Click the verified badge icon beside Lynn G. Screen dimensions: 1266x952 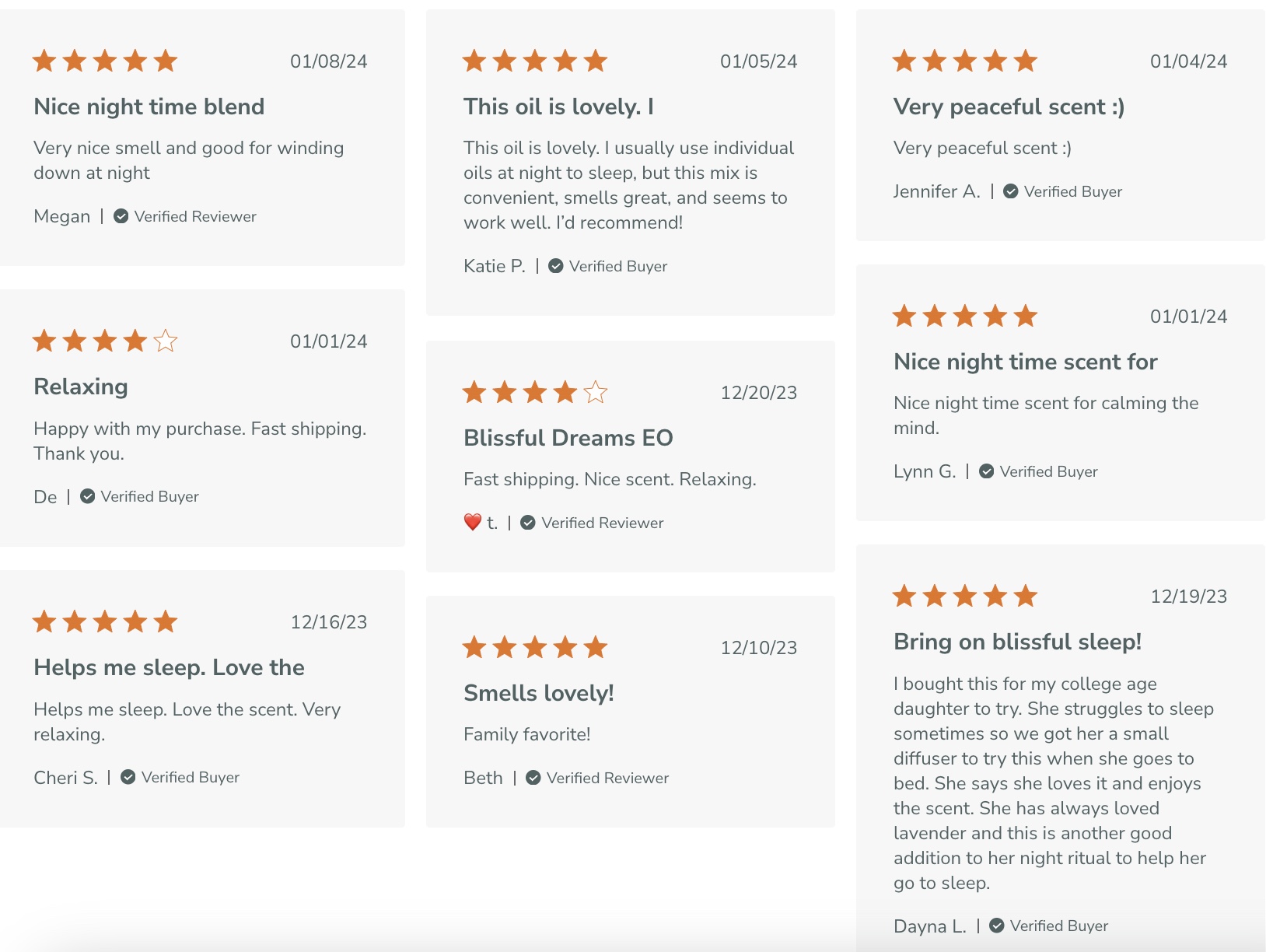click(987, 471)
